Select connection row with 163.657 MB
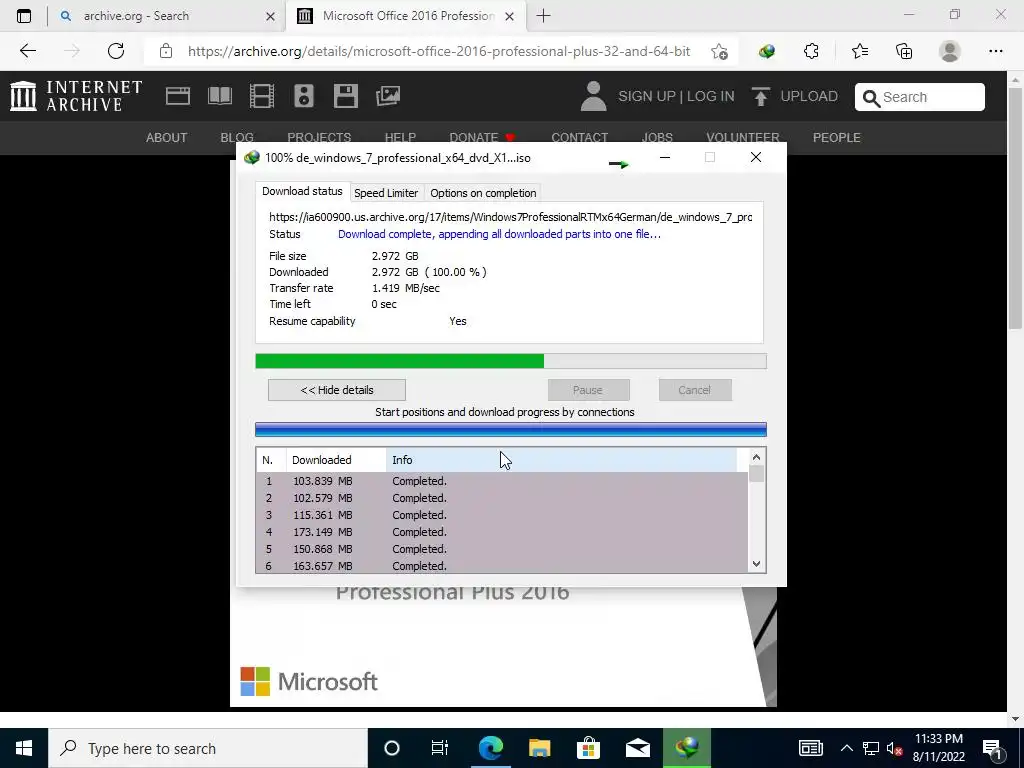The width and height of the screenshot is (1024, 768). (502, 566)
